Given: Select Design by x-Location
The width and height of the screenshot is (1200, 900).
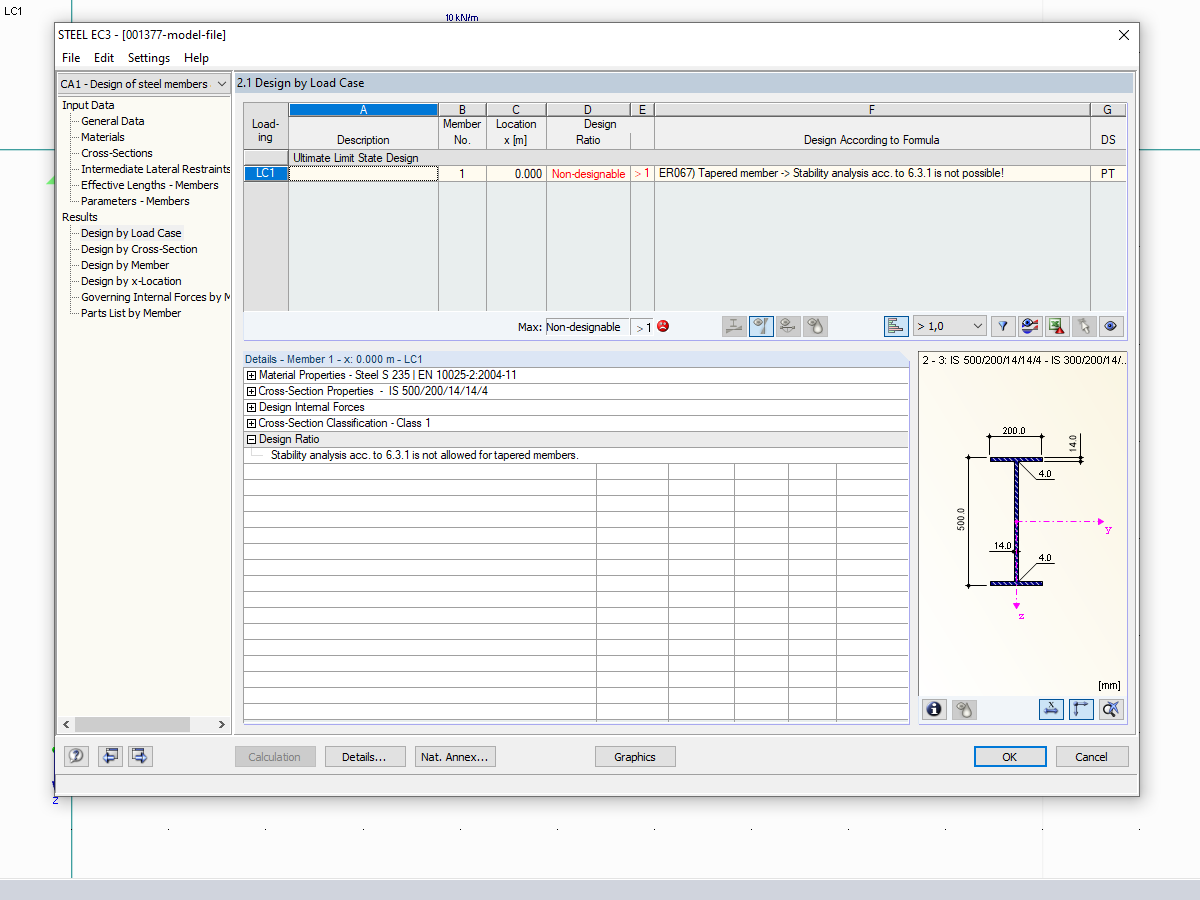Looking at the screenshot, I should pyautogui.click(x=131, y=281).
